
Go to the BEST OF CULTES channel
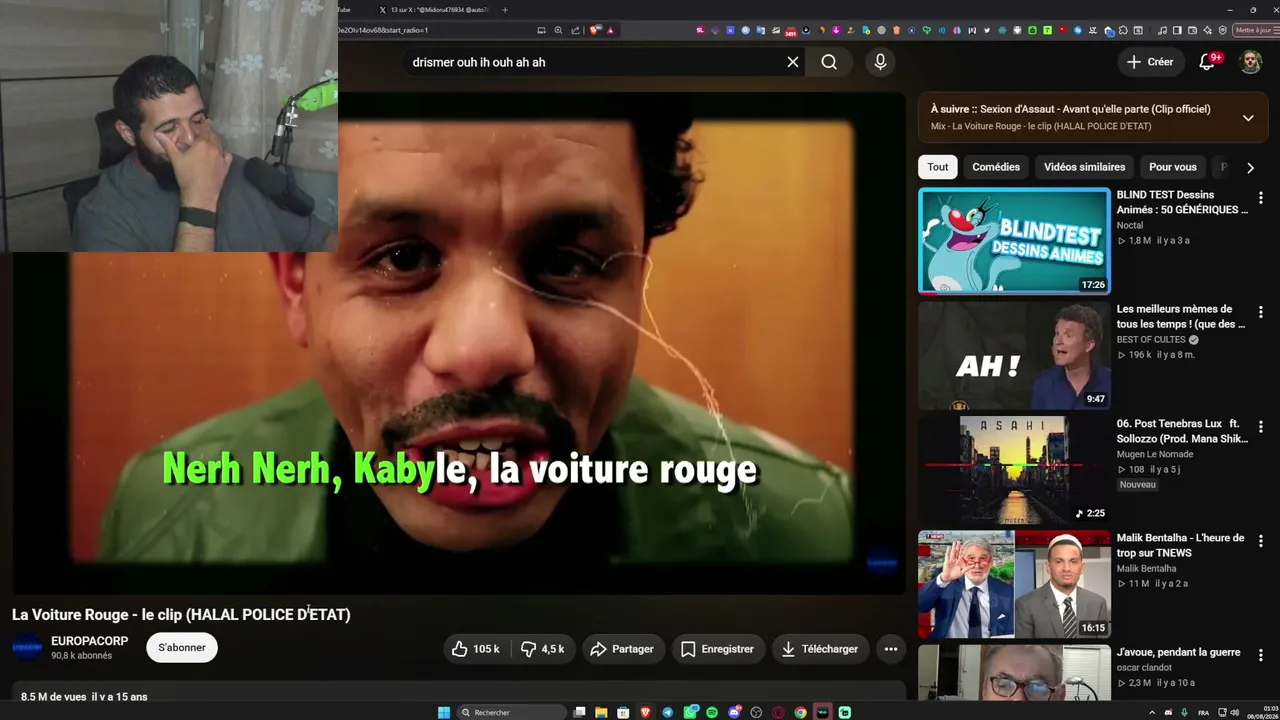coord(1151,339)
